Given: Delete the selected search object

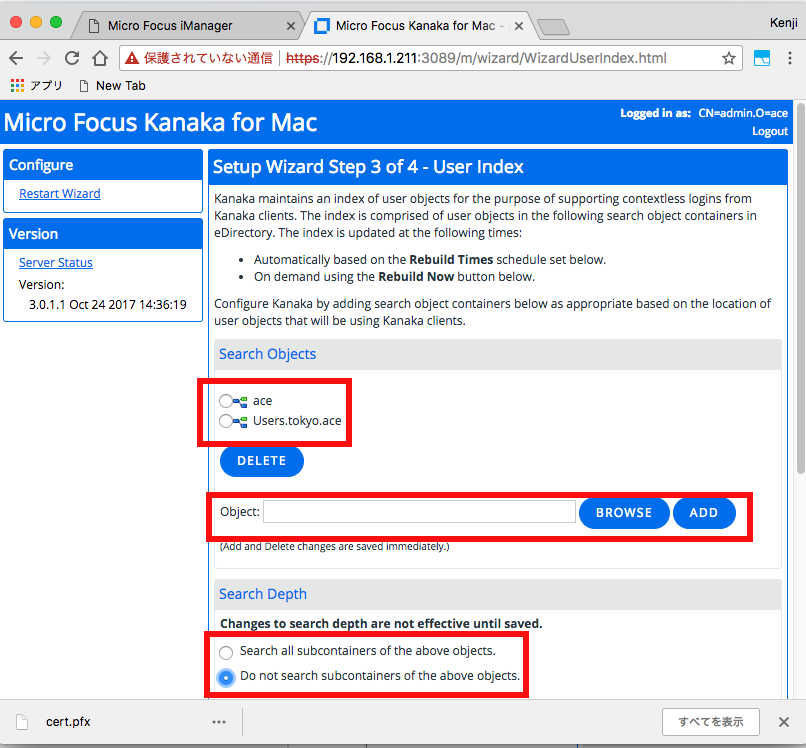Looking at the screenshot, I should pyautogui.click(x=262, y=461).
